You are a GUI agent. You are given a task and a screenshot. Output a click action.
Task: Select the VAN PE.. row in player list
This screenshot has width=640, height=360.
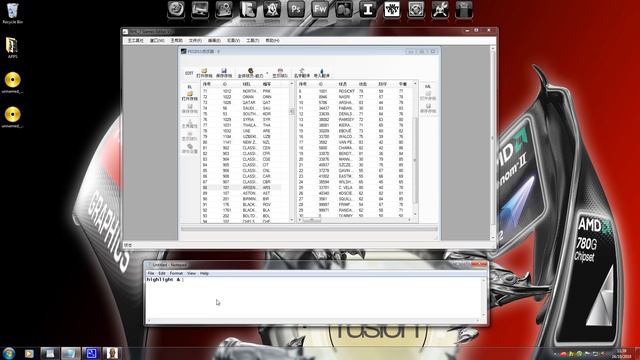(354, 142)
